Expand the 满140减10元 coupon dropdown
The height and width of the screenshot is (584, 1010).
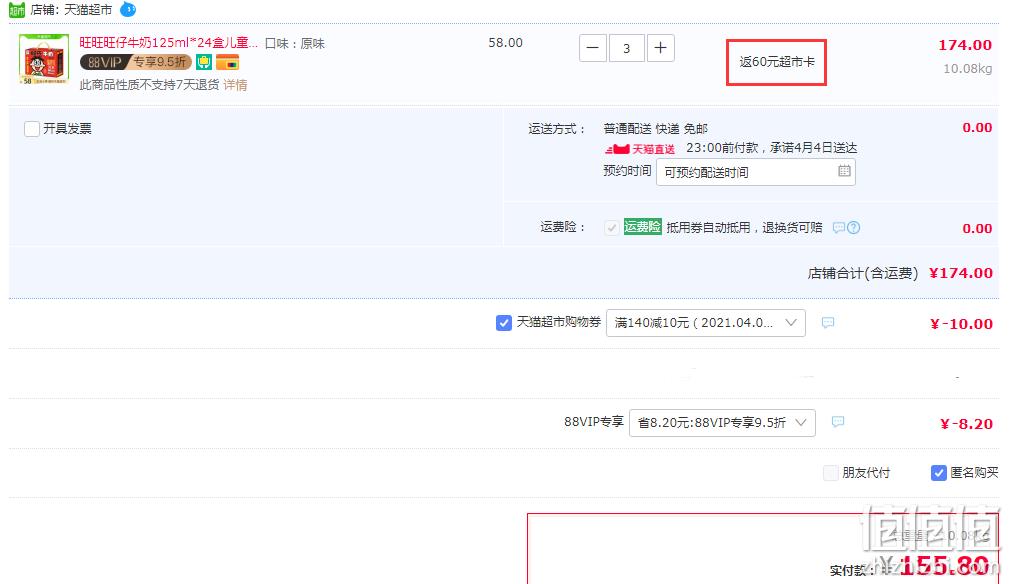(705, 323)
